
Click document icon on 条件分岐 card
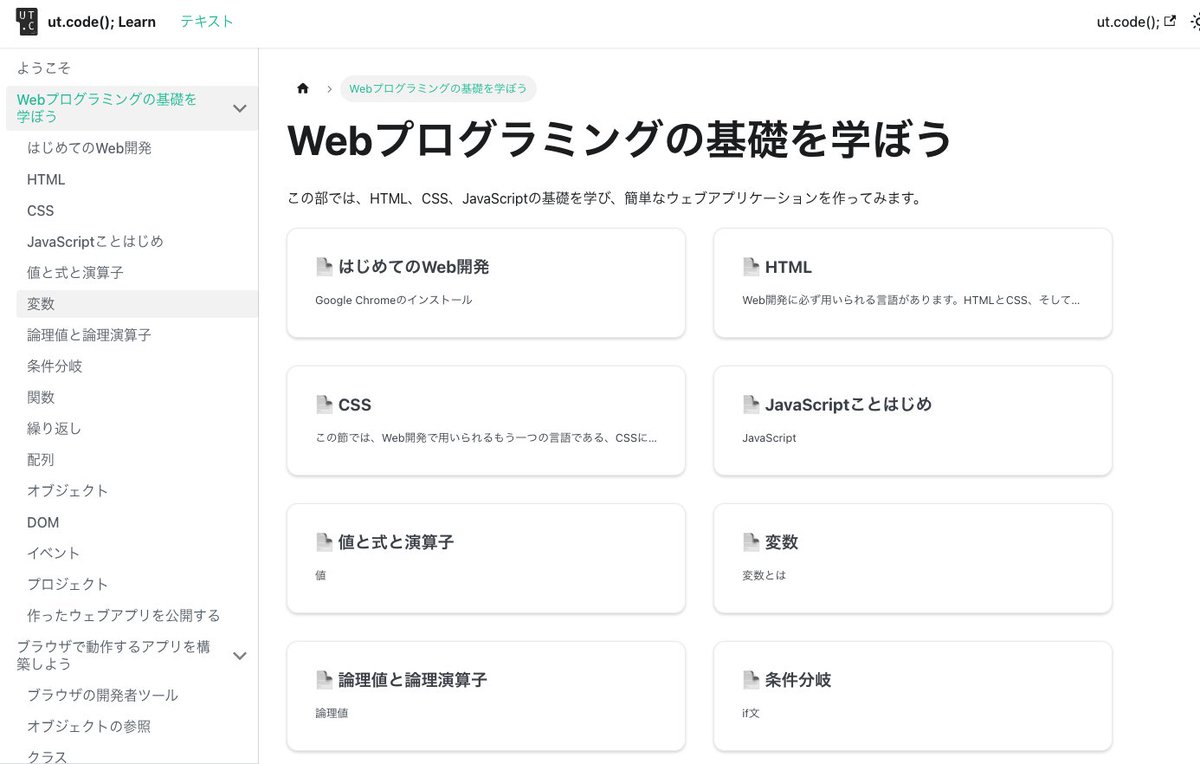(x=751, y=680)
